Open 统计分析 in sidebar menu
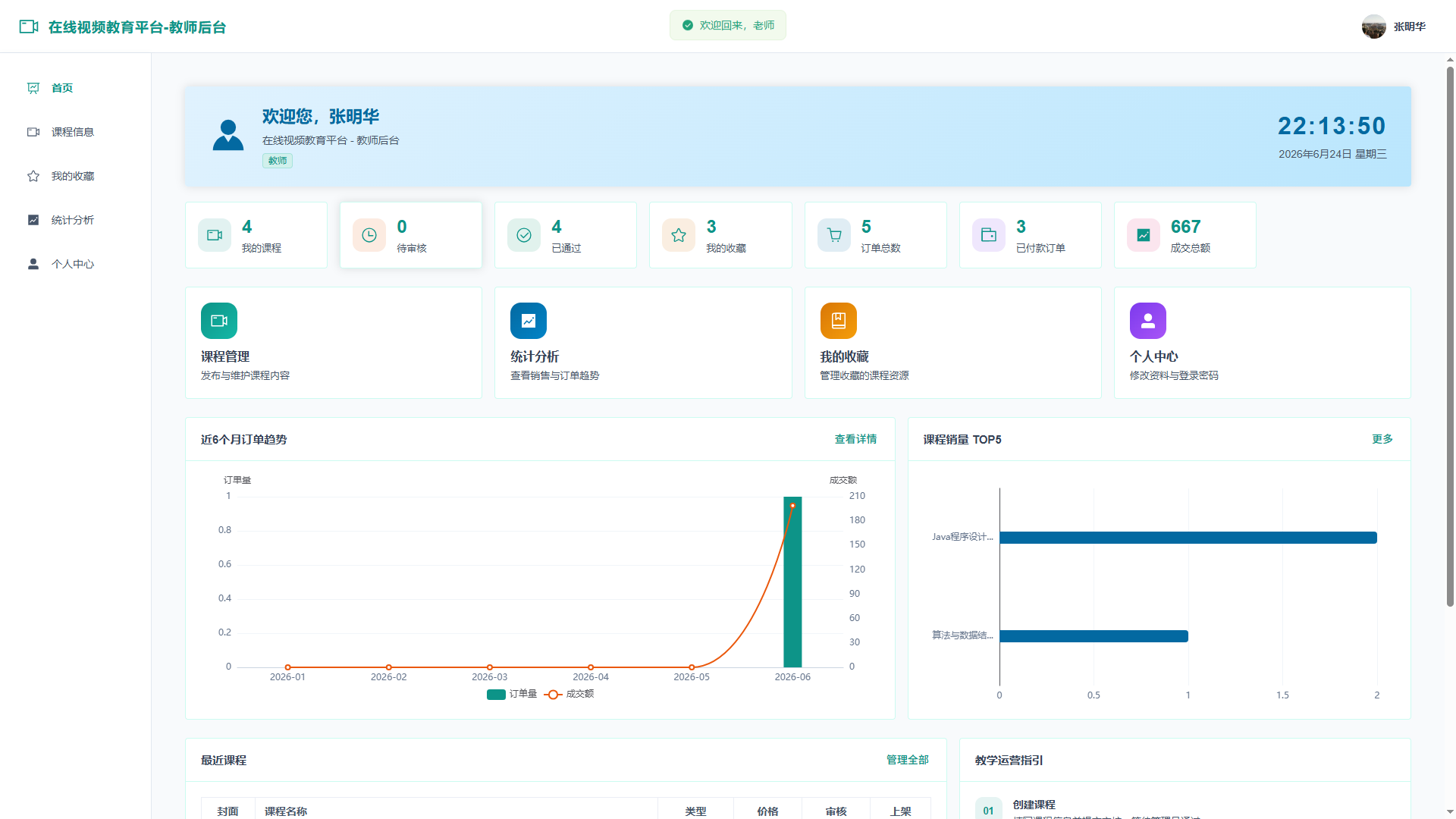The width and height of the screenshot is (1456, 819). [x=73, y=220]
